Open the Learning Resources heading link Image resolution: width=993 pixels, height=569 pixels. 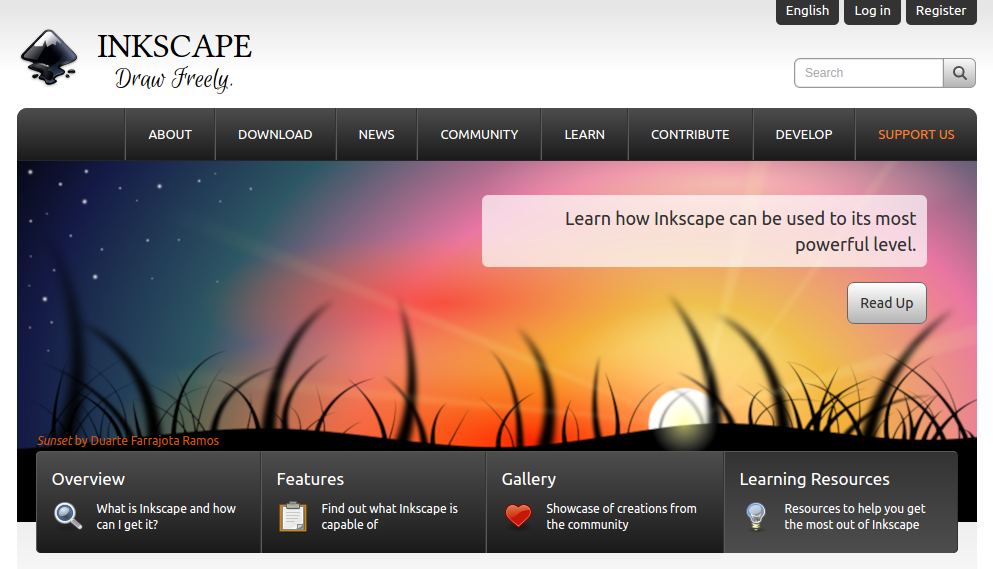pos(814,479)
